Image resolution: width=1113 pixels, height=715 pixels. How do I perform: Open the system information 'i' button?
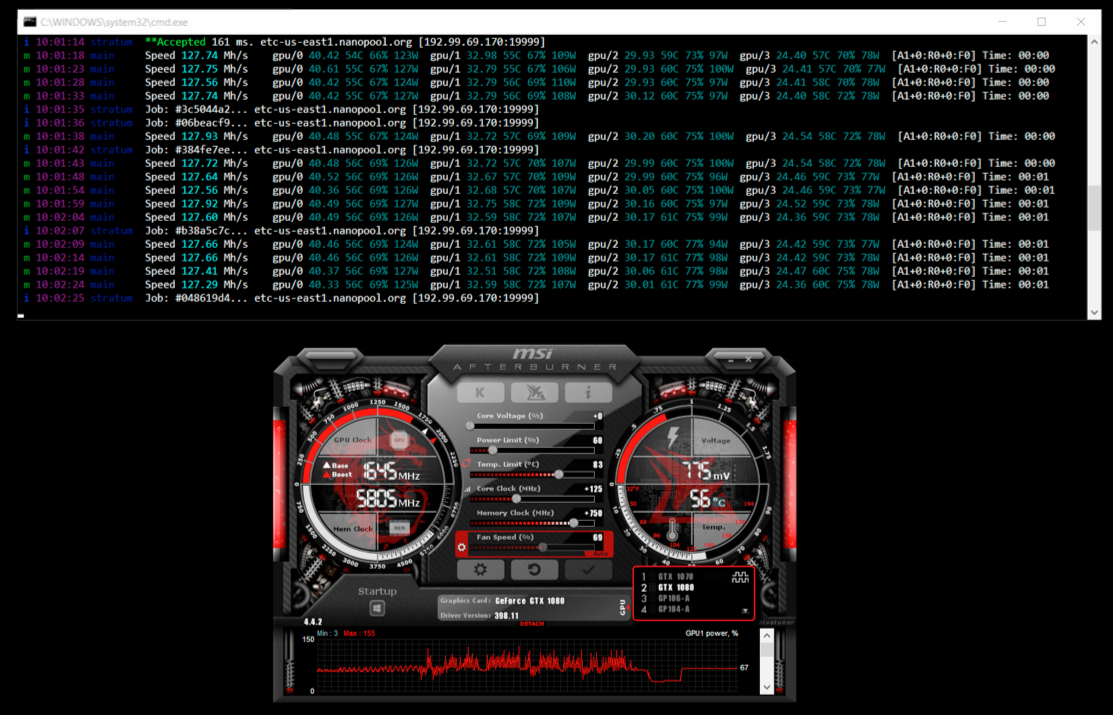[x=588, y=393]
